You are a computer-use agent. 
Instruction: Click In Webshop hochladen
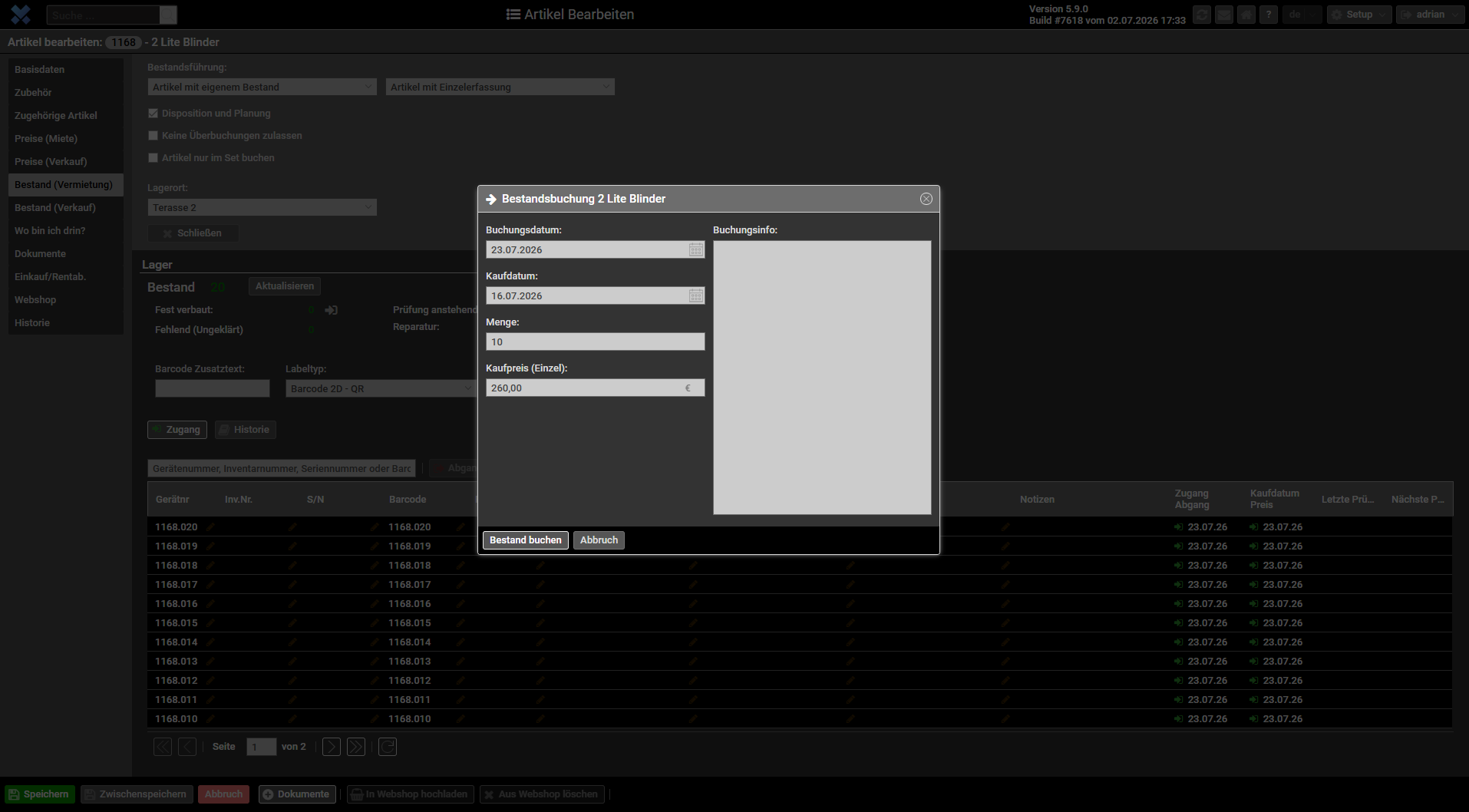[x=410, y=794]
